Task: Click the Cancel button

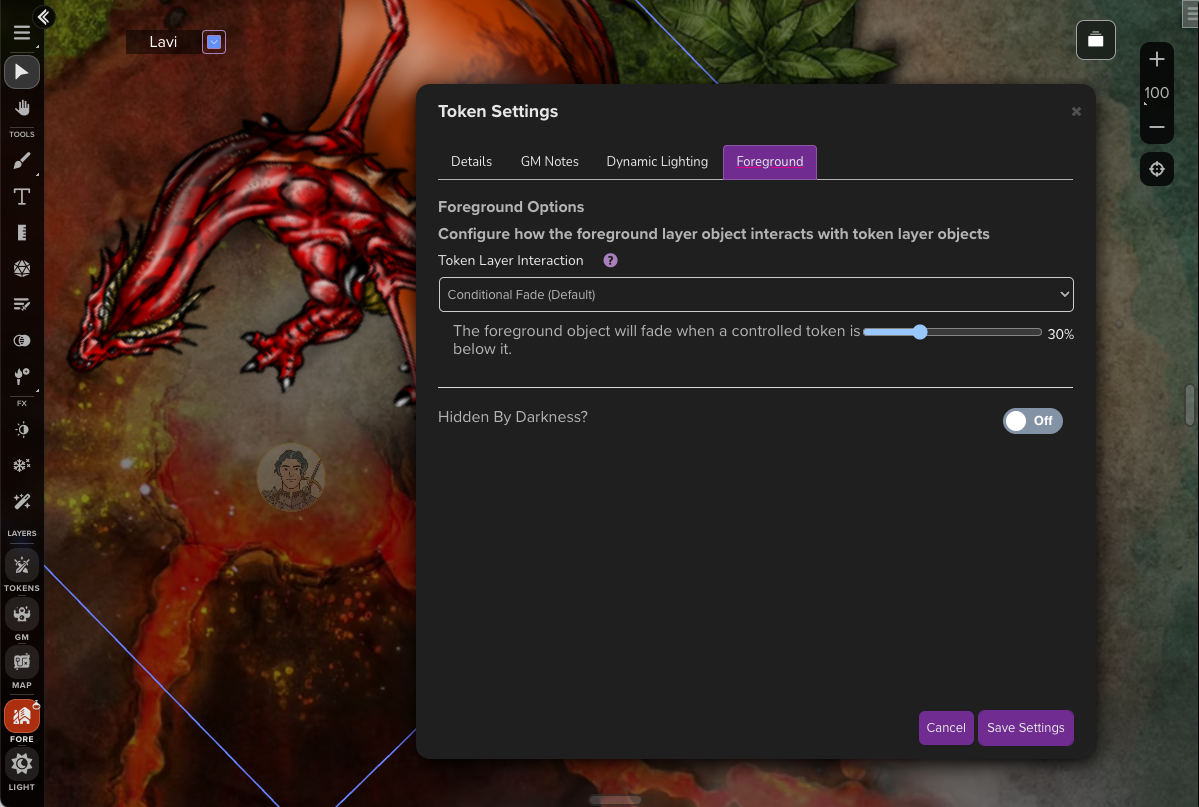Action: click(x=946, y=728)
